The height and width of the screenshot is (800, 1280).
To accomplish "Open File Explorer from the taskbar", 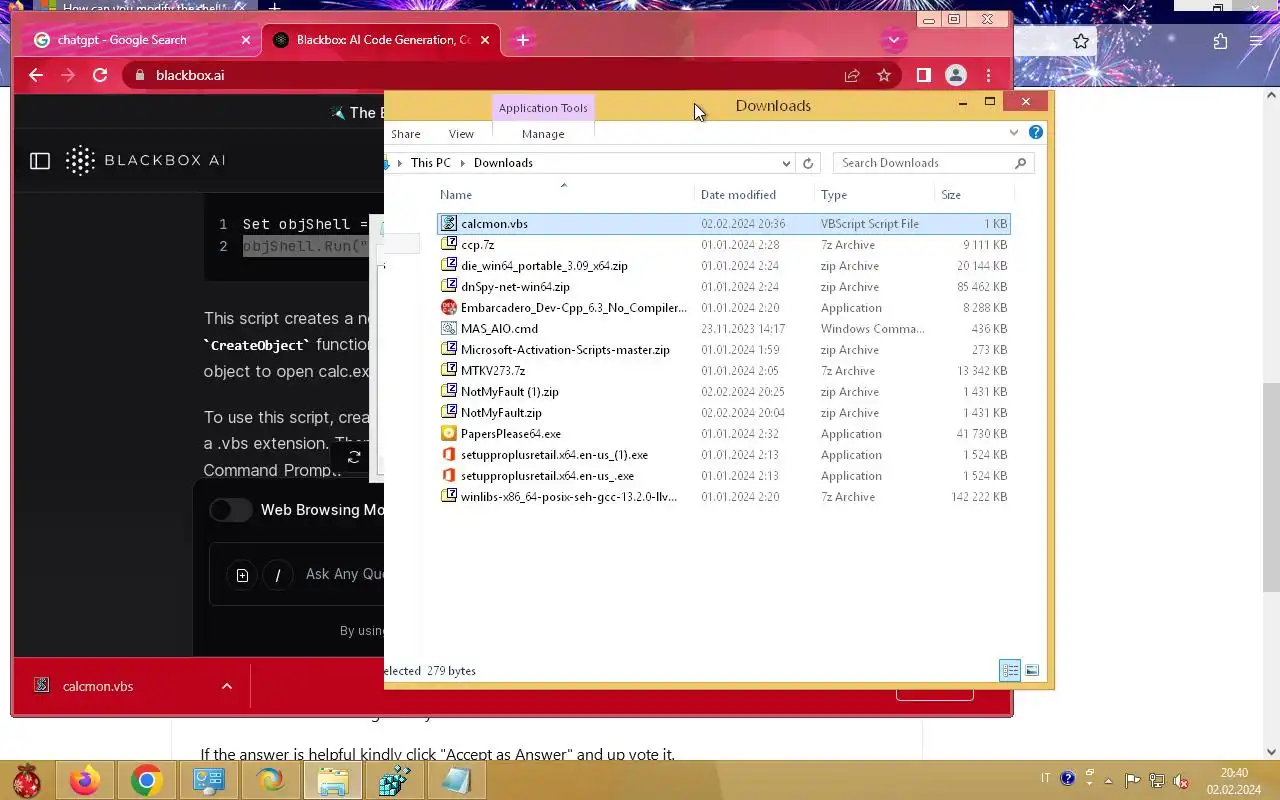I will [x=332, y=780].
